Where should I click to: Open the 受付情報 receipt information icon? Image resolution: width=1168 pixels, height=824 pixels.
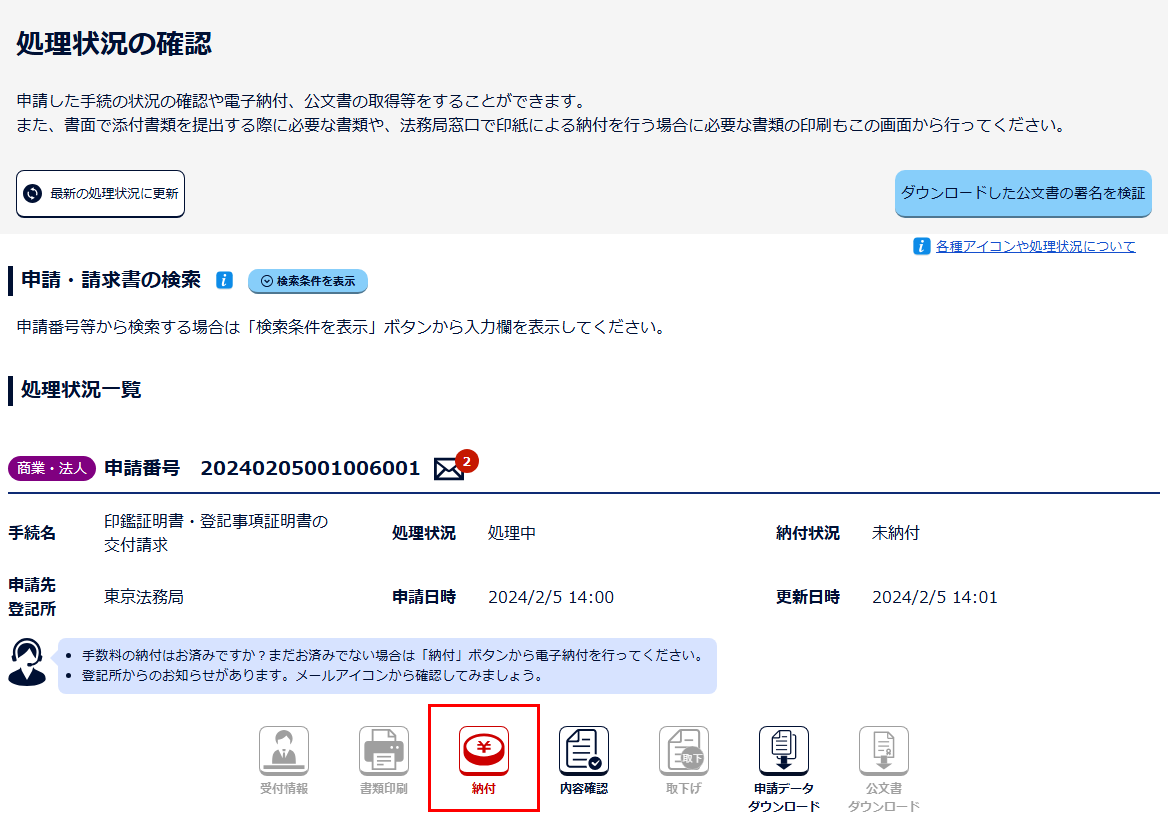[x=284, y=751]
